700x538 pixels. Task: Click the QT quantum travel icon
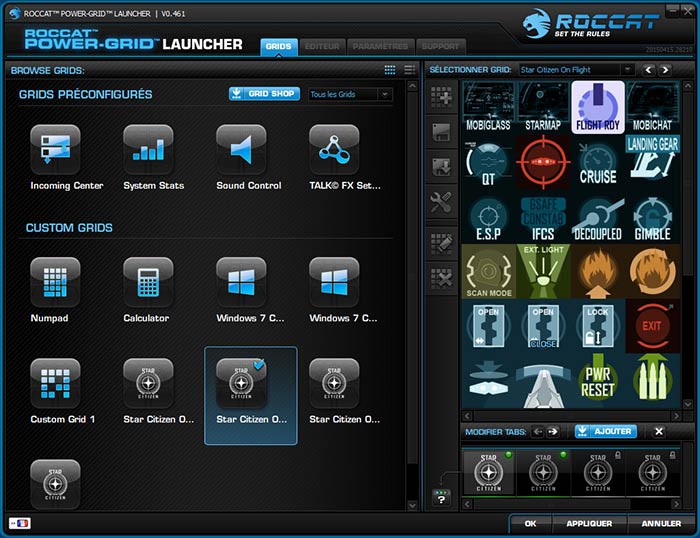click(x=488, y=163)
